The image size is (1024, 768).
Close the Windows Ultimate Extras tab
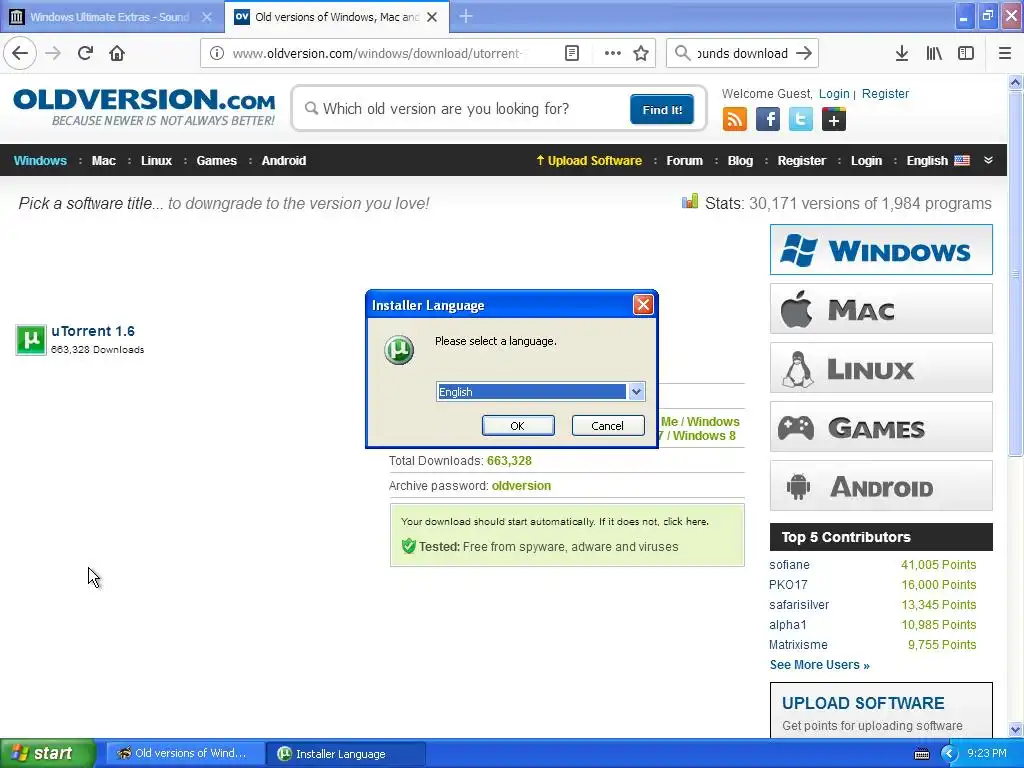(207, 17)
